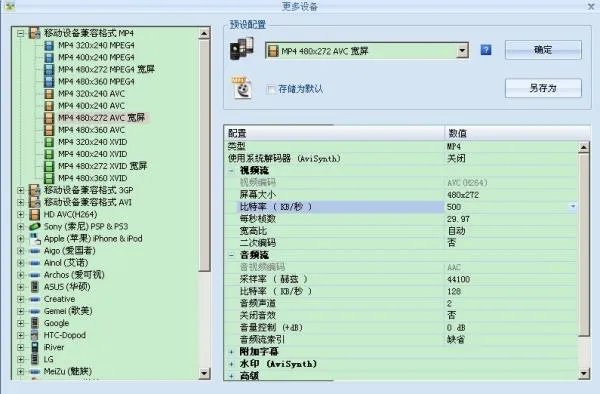Screen dimensions: 600x394
Task: Click the HTC-Dopod device icon
Action: coord(34,335)
